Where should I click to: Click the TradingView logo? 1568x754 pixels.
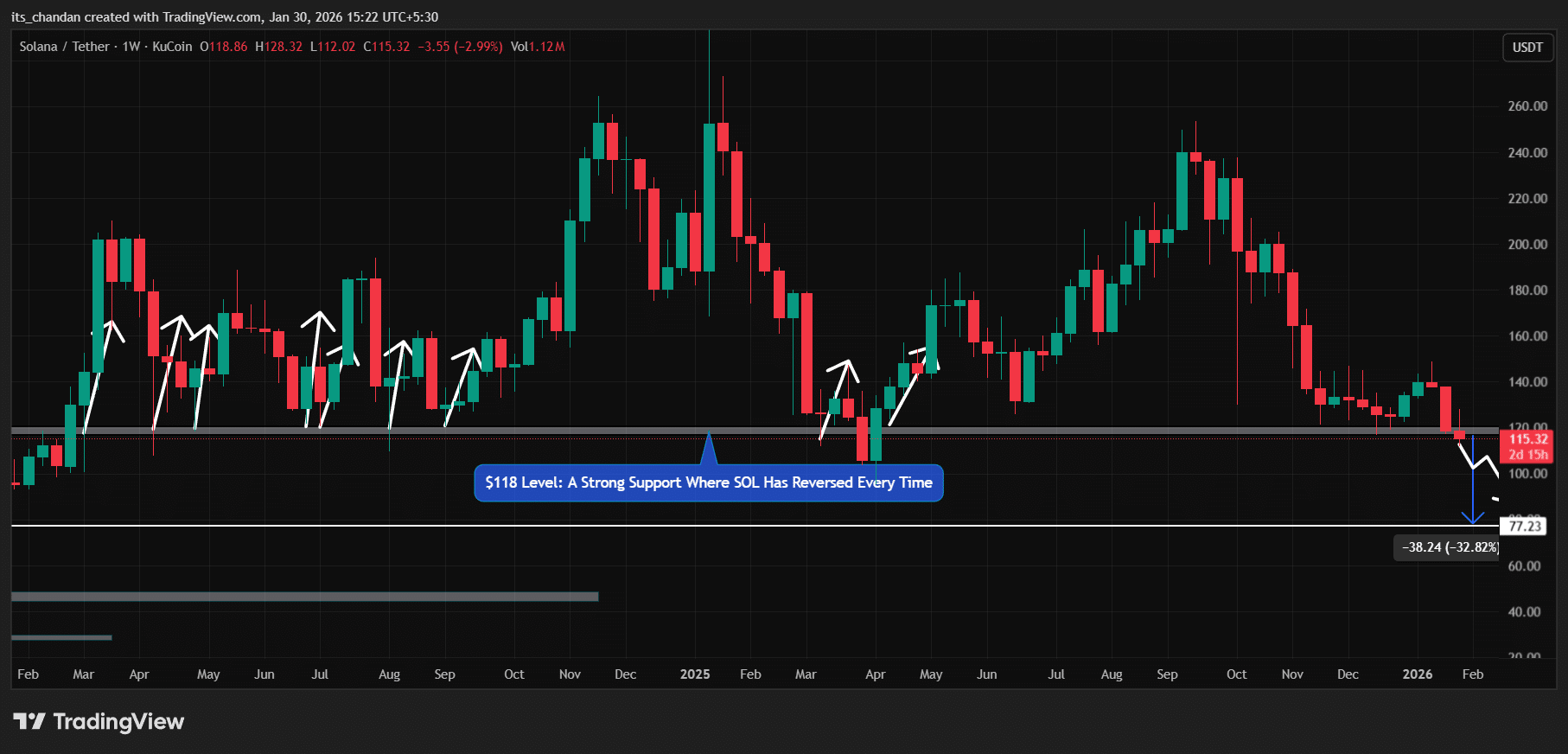pyautogui.click(x=99, y=721)
